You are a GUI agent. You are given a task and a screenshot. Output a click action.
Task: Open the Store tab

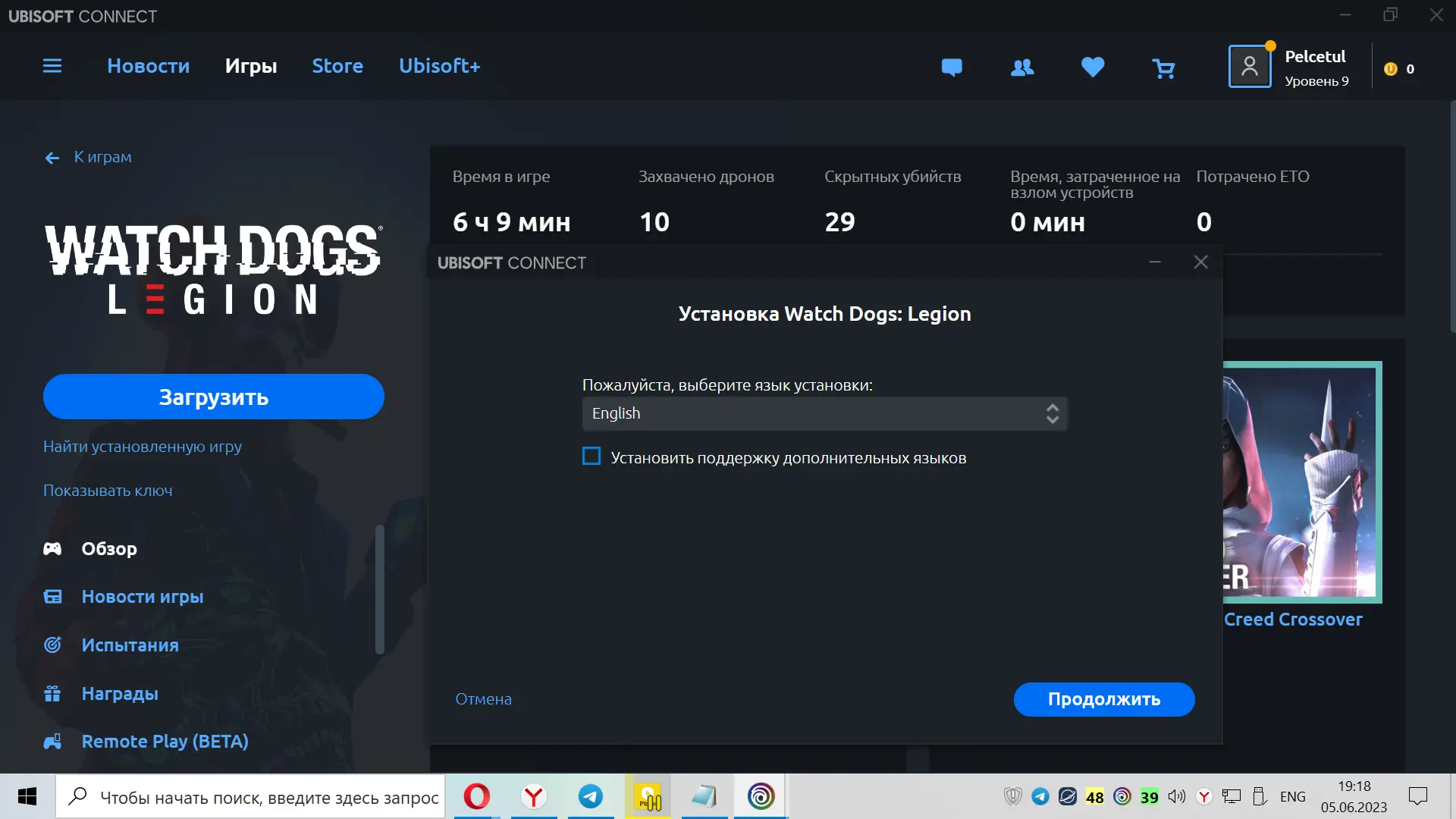click(337, 66)
